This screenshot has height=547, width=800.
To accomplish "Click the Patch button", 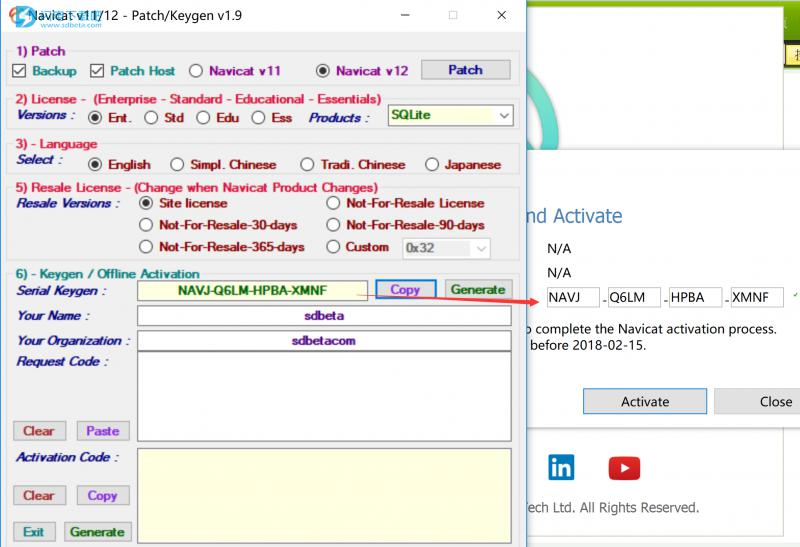I will [x=465, y=70].
